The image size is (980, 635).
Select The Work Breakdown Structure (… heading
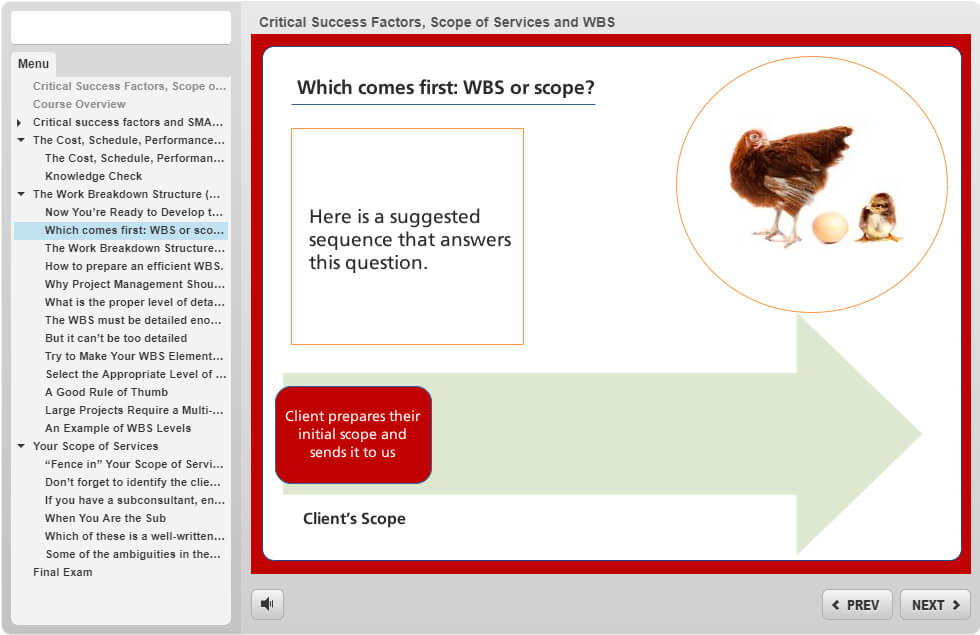coord(127,194)
